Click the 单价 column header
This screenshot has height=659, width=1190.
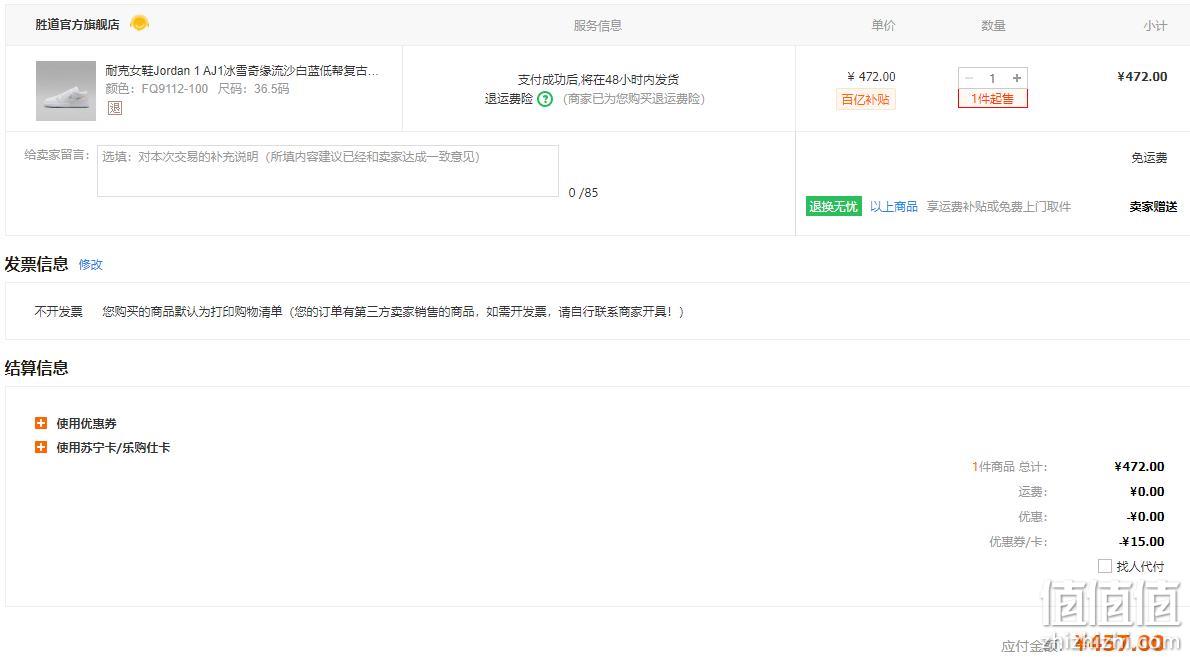click(883, 25)
